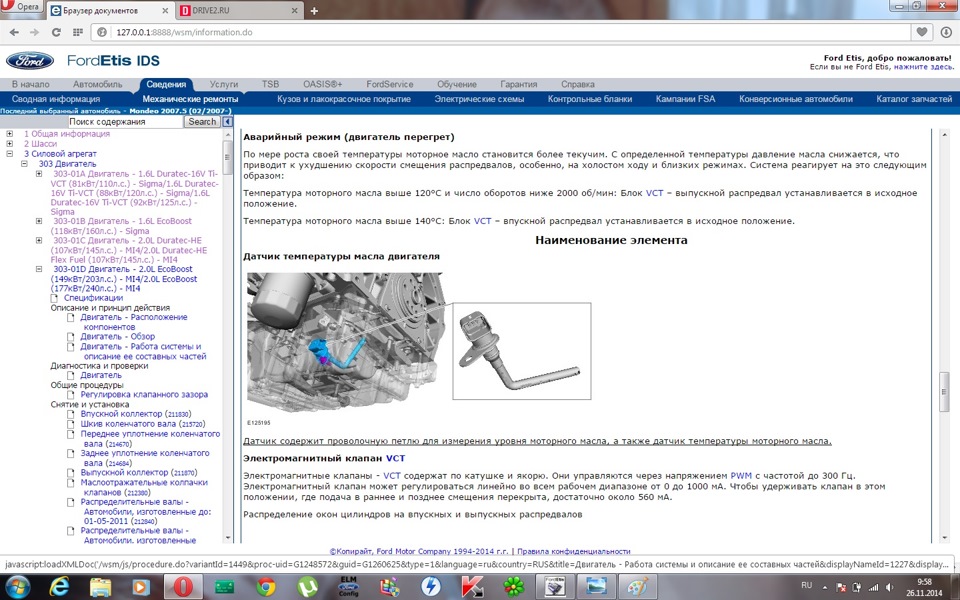Image resolution: width=960 pixels, height=600 pixels.
Task: Click the Ford logo in the header
Action: (x=32, y=60)
